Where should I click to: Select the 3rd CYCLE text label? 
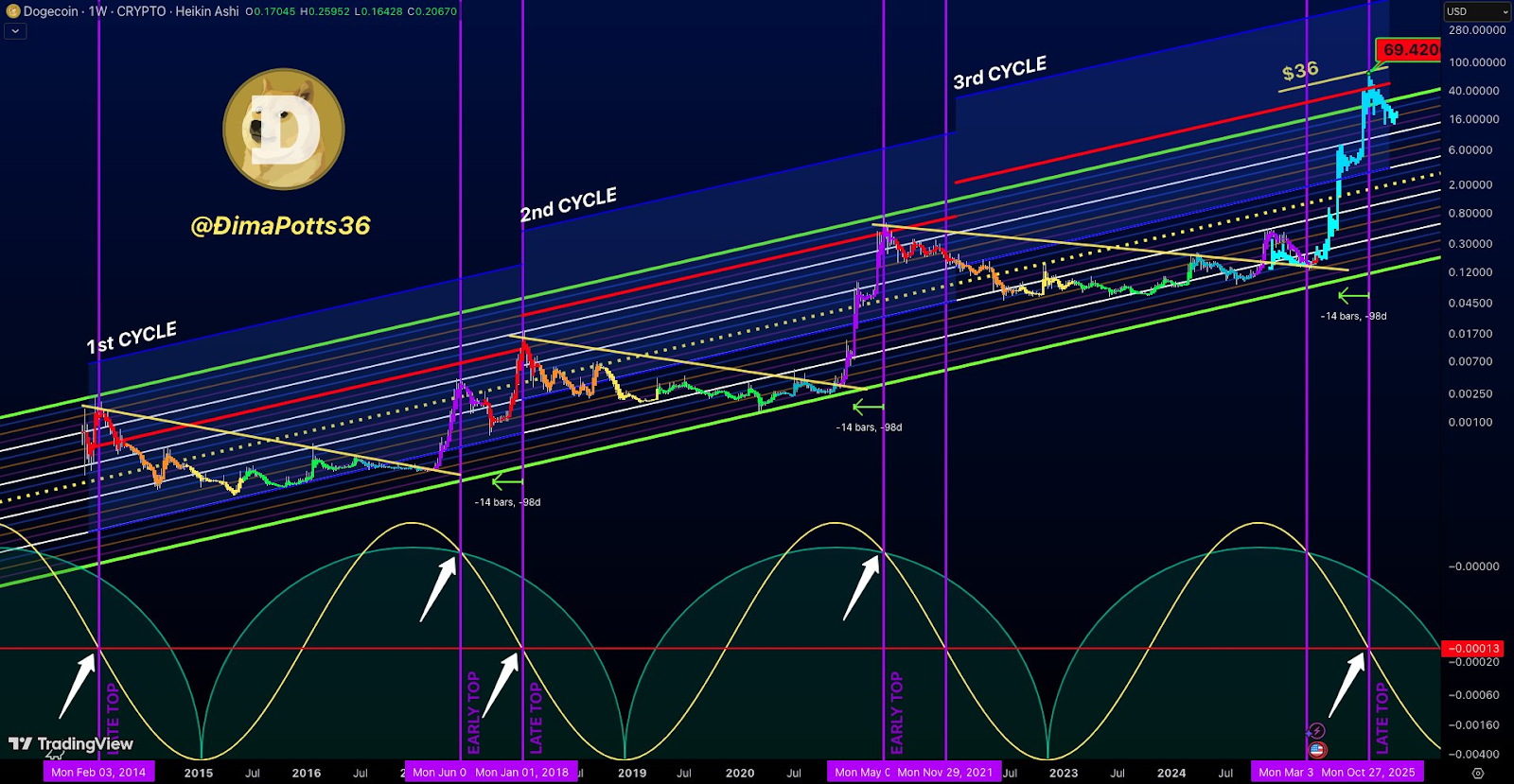pos(999,73)
